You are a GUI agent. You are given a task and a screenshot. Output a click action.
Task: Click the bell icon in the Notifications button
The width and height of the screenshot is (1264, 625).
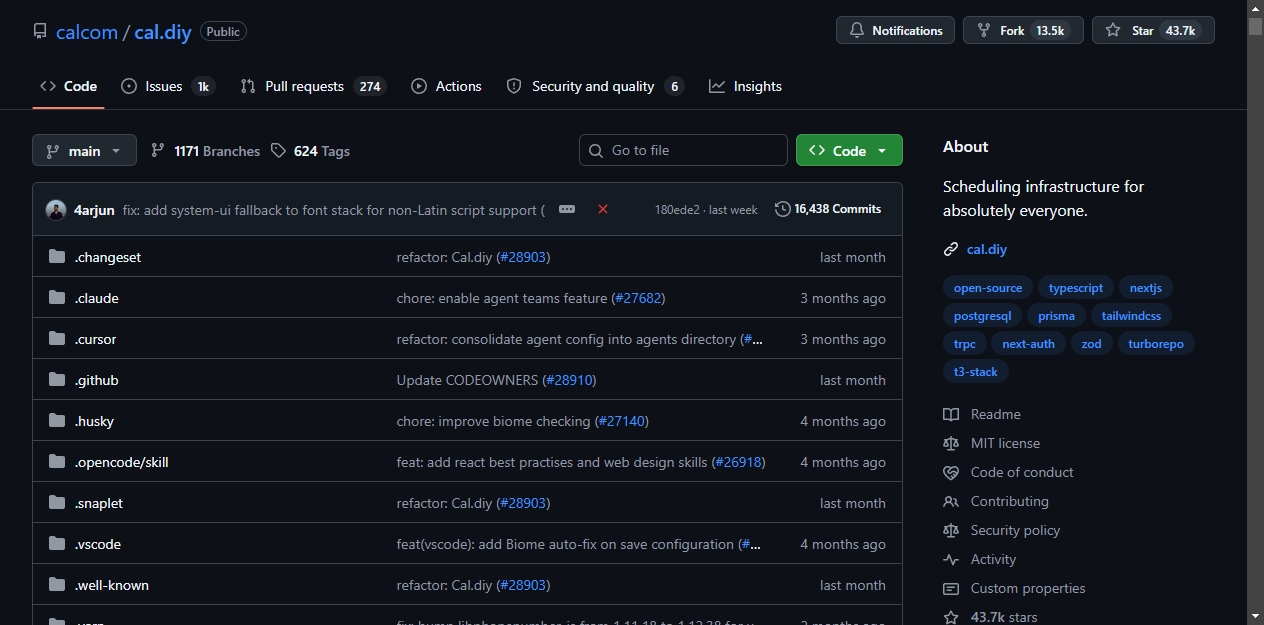(857, 31)
